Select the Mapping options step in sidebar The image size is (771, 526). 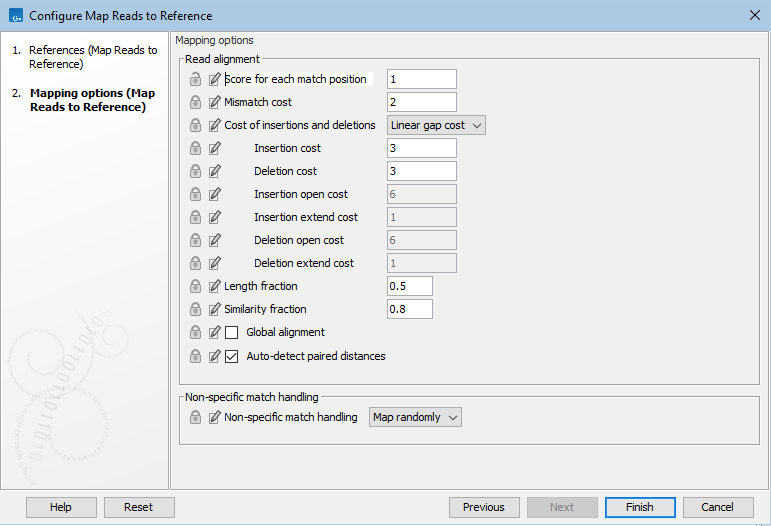click(92, 100)
